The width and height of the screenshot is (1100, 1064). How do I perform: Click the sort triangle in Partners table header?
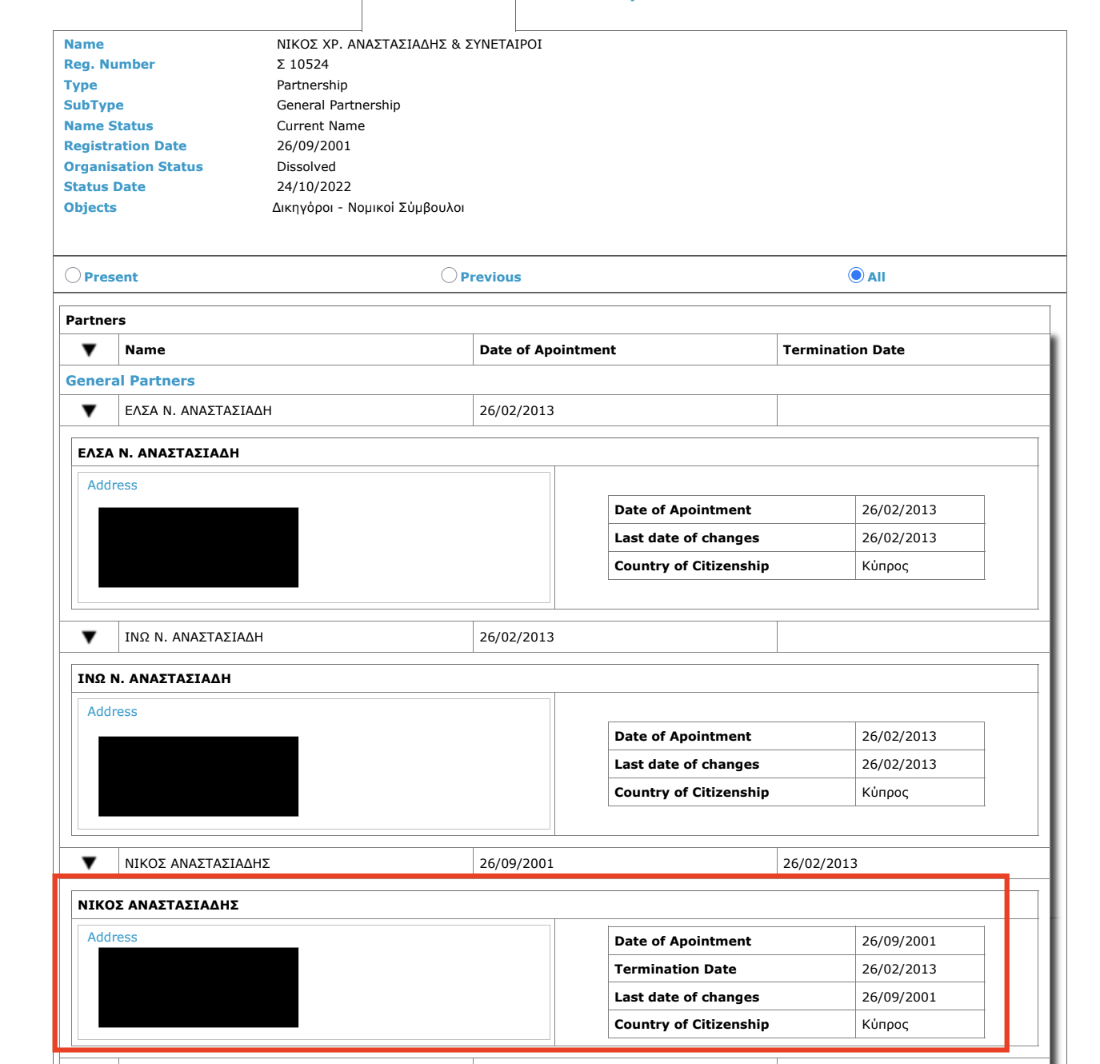(x=89, y=350)
